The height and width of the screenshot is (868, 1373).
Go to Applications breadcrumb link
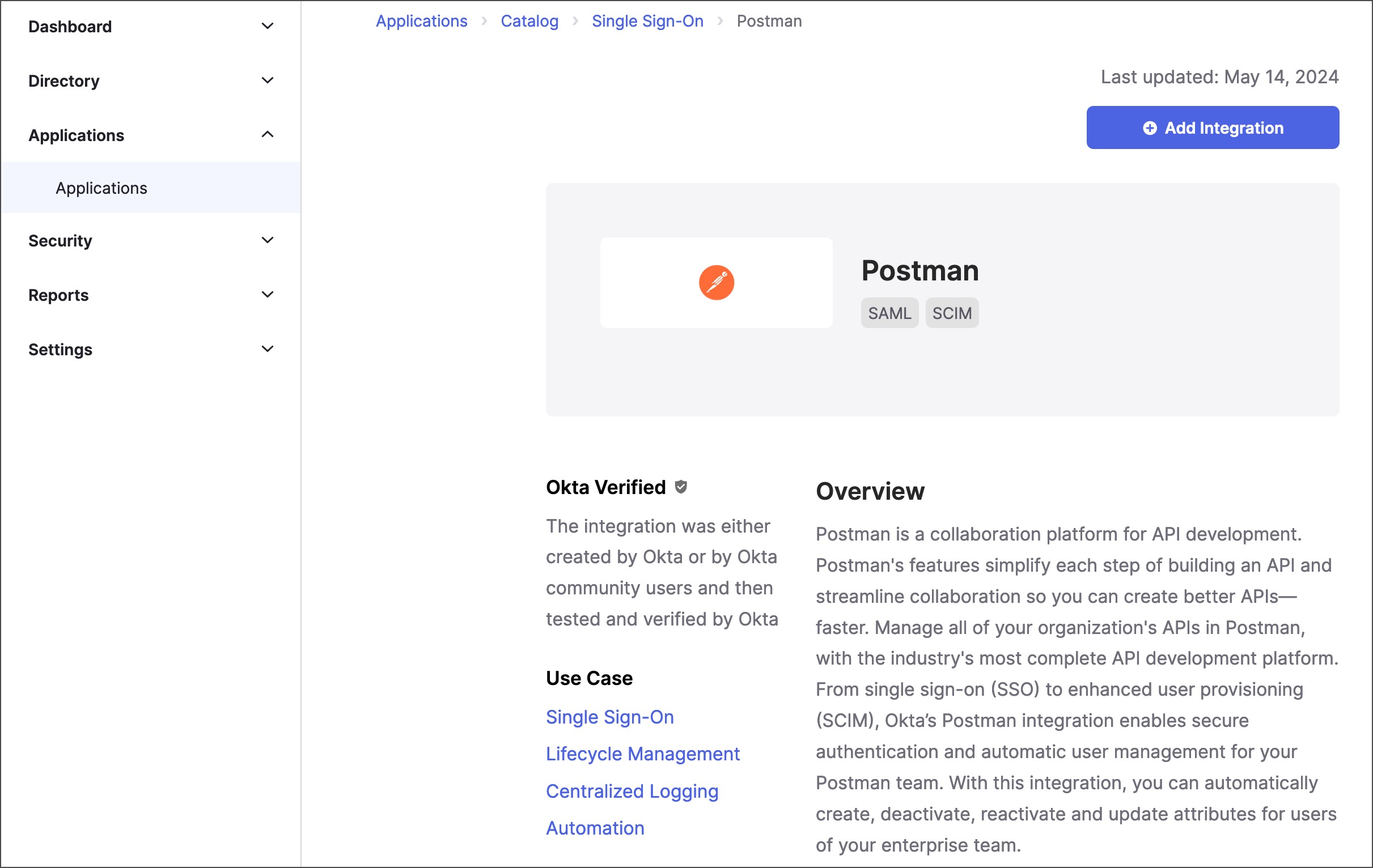(x=421, y=21)
